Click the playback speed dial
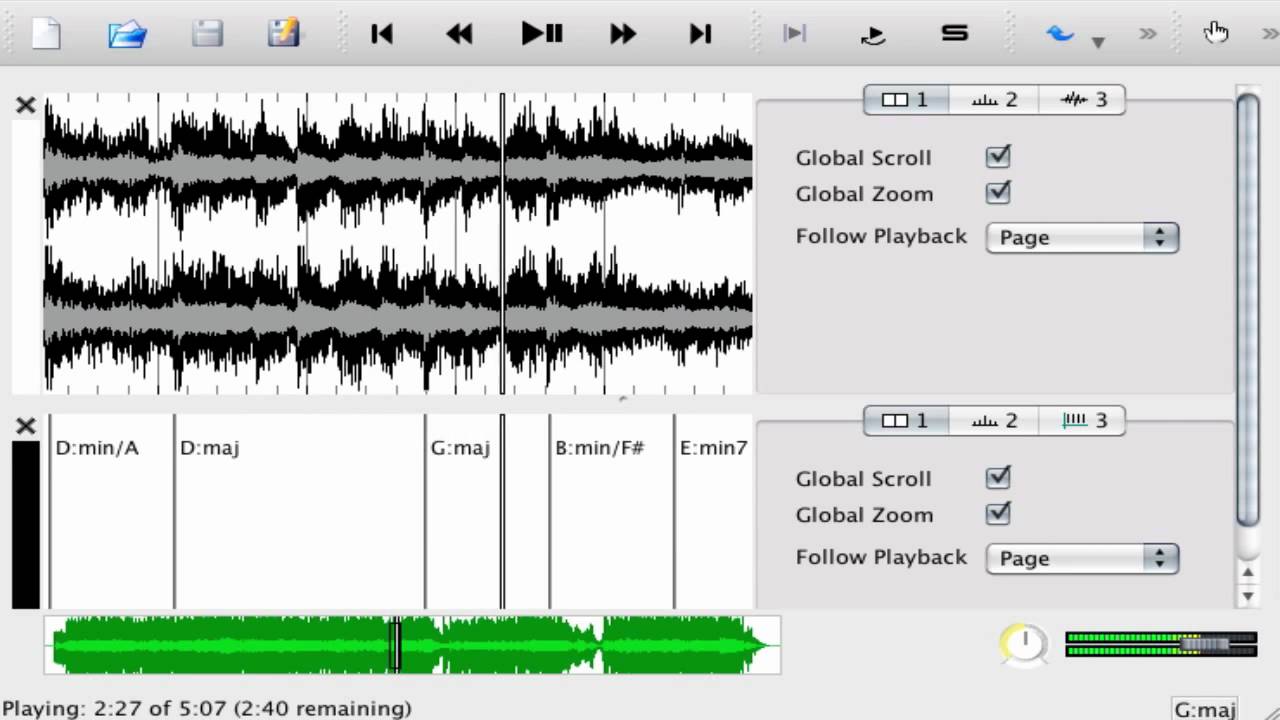This screenshot has height=720, width=1280. pyautogui.click(x=1024, y=644)
